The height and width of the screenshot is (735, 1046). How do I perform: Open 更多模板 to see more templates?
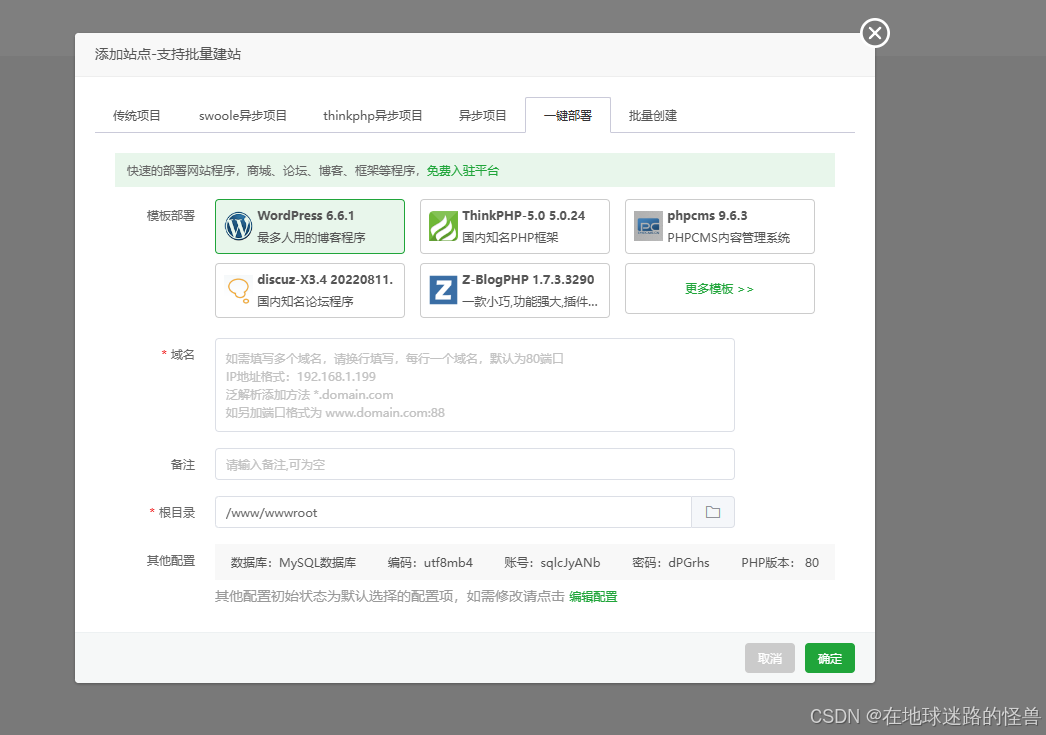coord(719,289)
